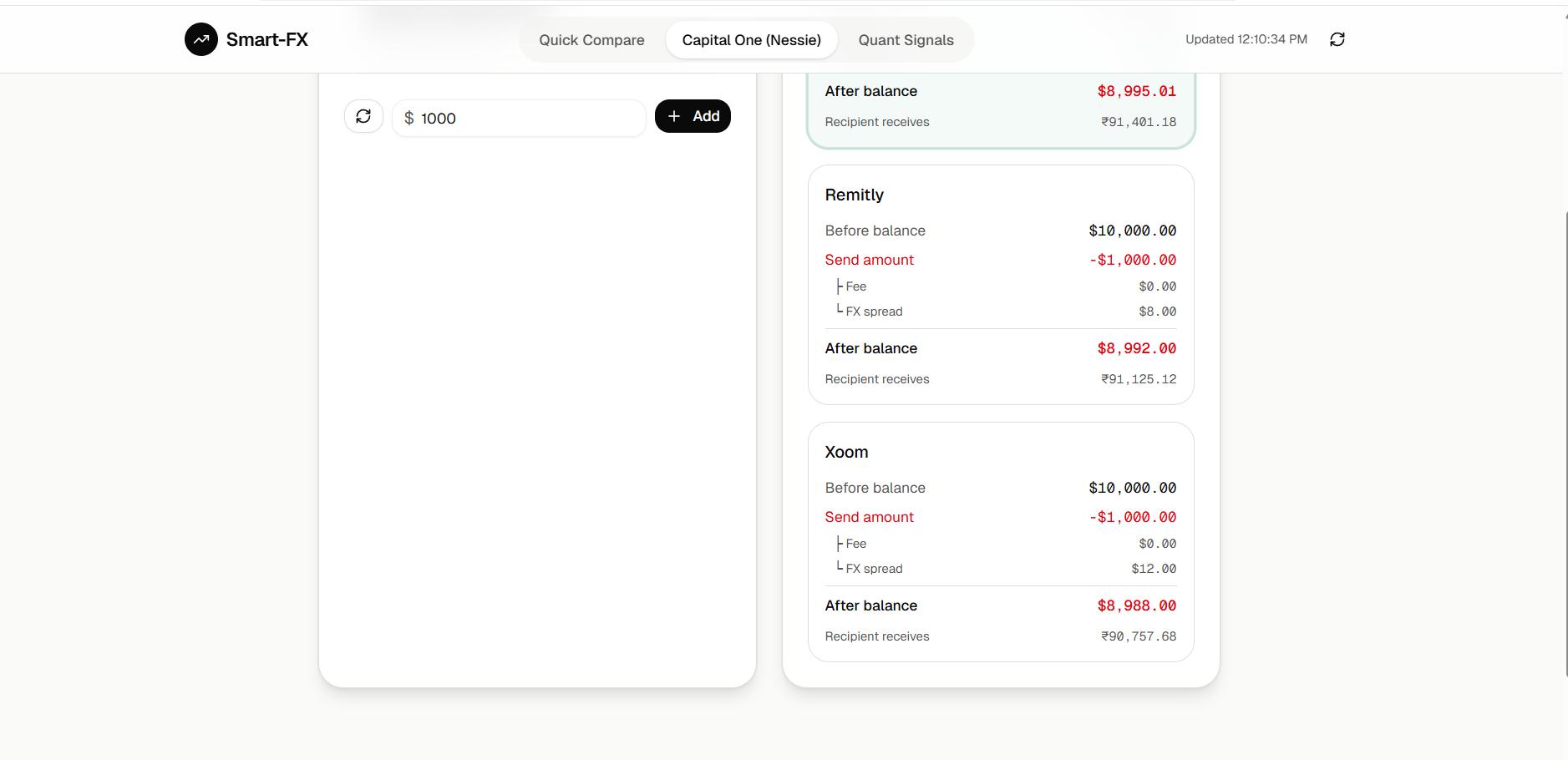Switch to the Quick Compare tab

591,40
